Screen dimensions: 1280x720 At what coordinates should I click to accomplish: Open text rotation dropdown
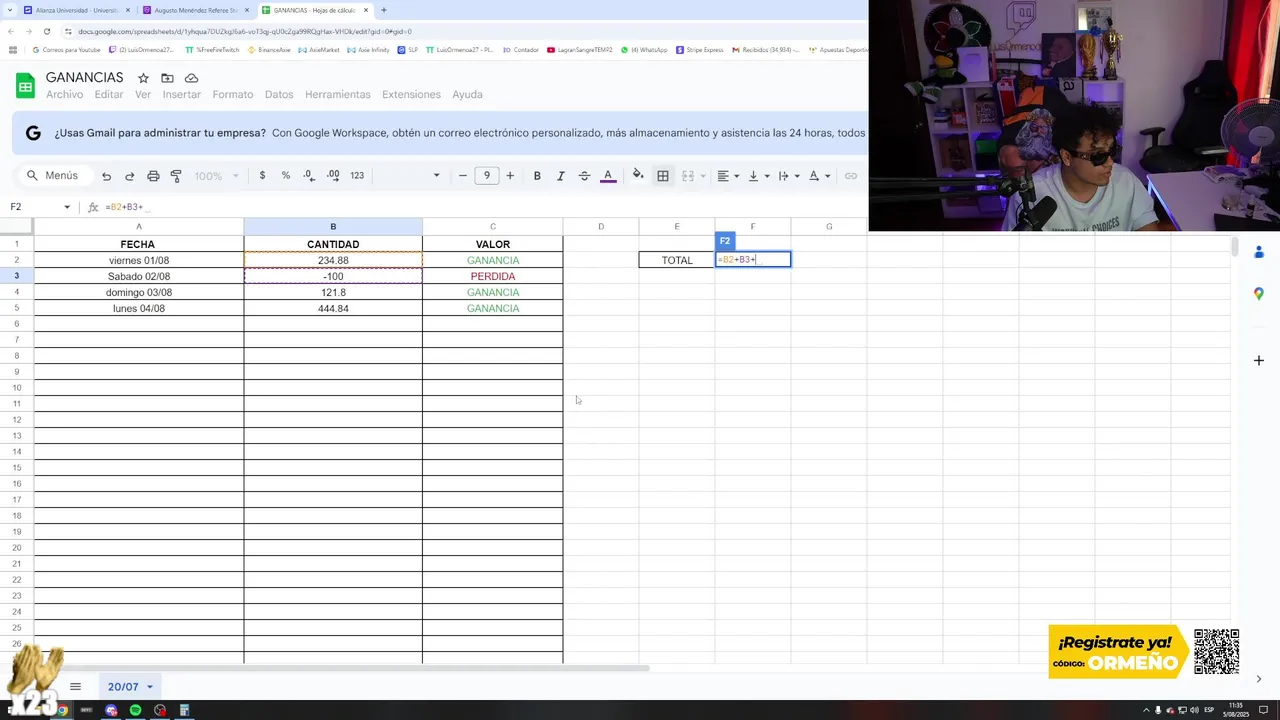[x=818, y=176]
